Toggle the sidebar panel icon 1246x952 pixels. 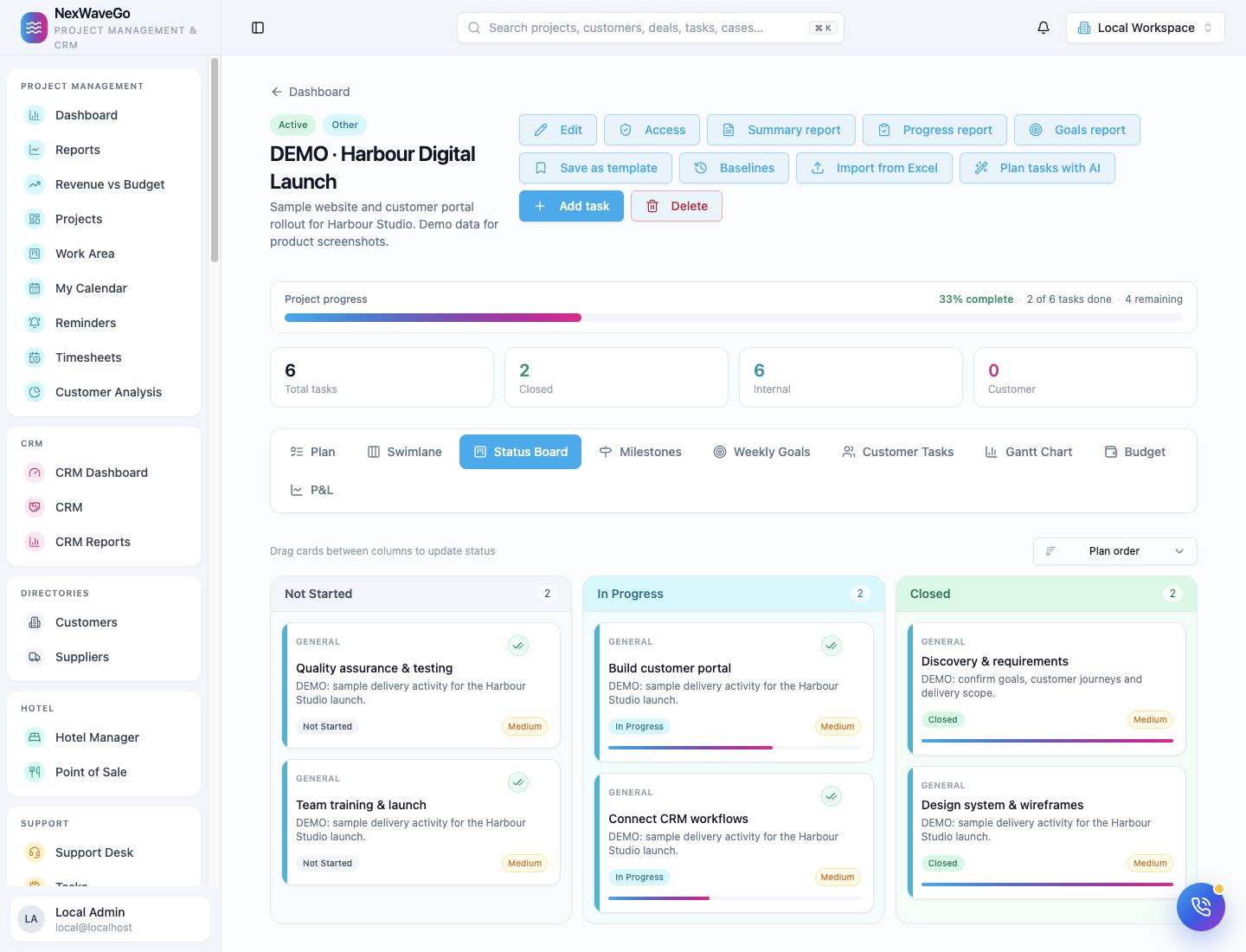(258, 28)
